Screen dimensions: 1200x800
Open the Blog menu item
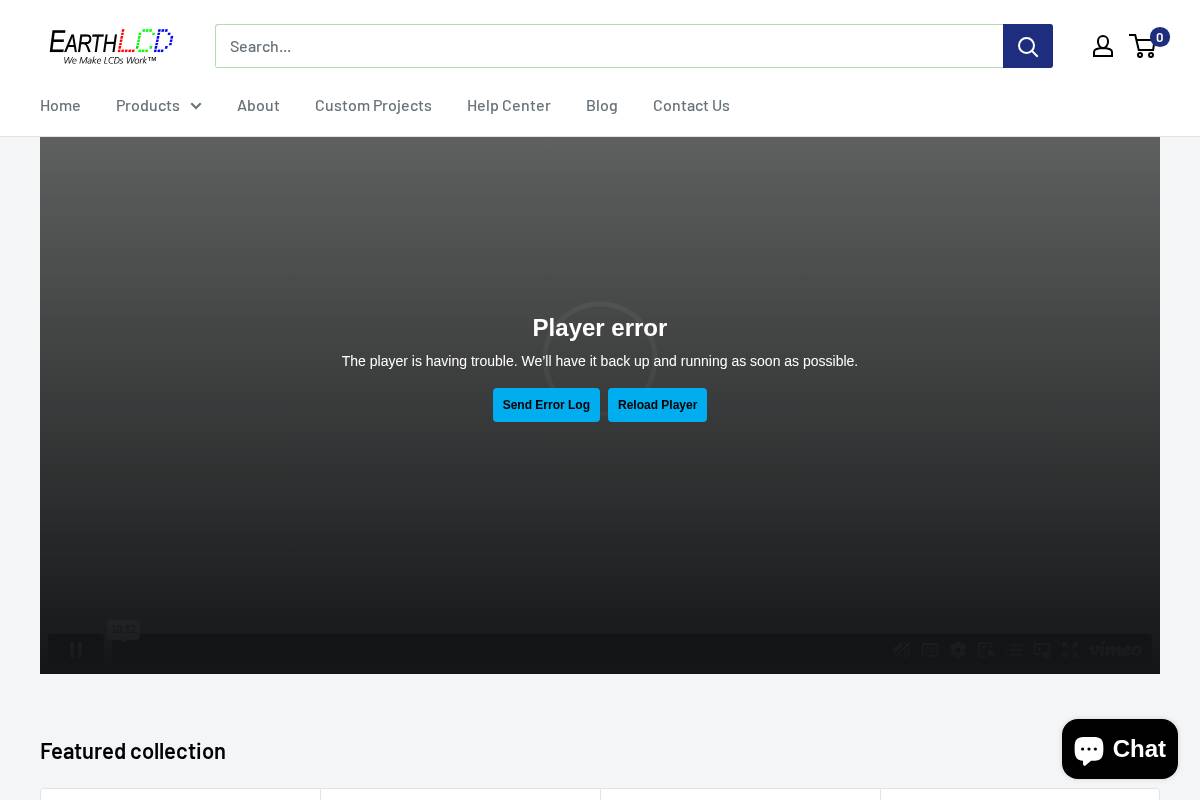click(x=602, y=105)
